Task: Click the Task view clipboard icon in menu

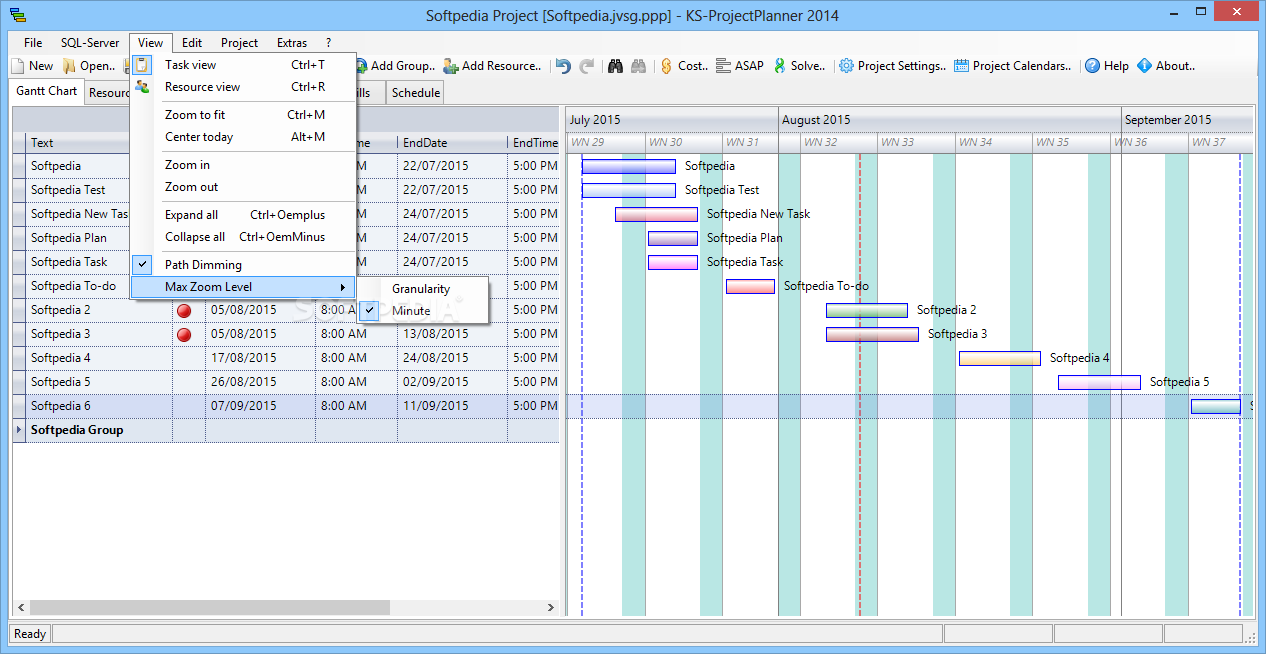Action: (143, 65)
